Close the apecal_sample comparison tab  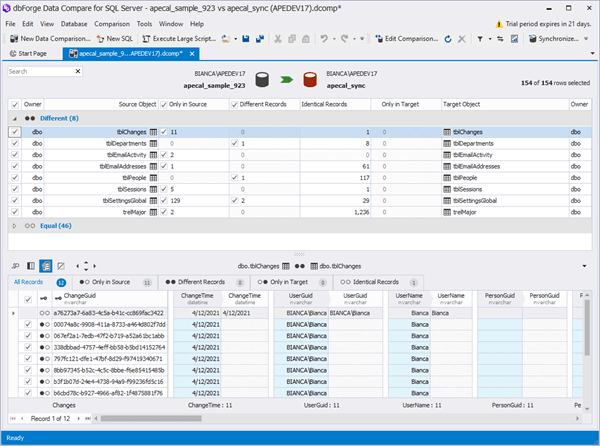click(x=192, y=54)
